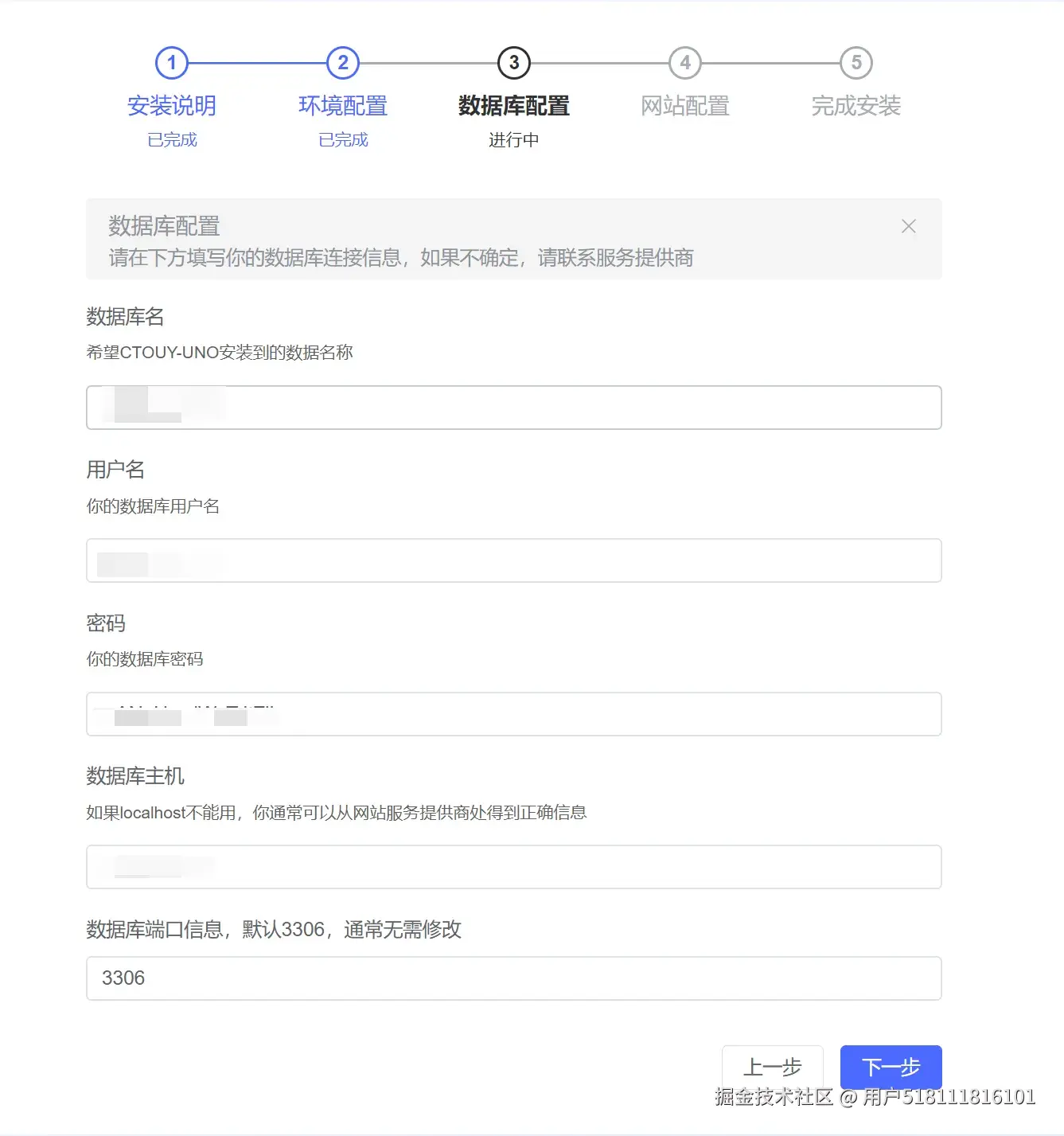Click the 下一步 button
Image resolution: width=1064 pixels, height=1136 pixels.
tap(891, 1067)
